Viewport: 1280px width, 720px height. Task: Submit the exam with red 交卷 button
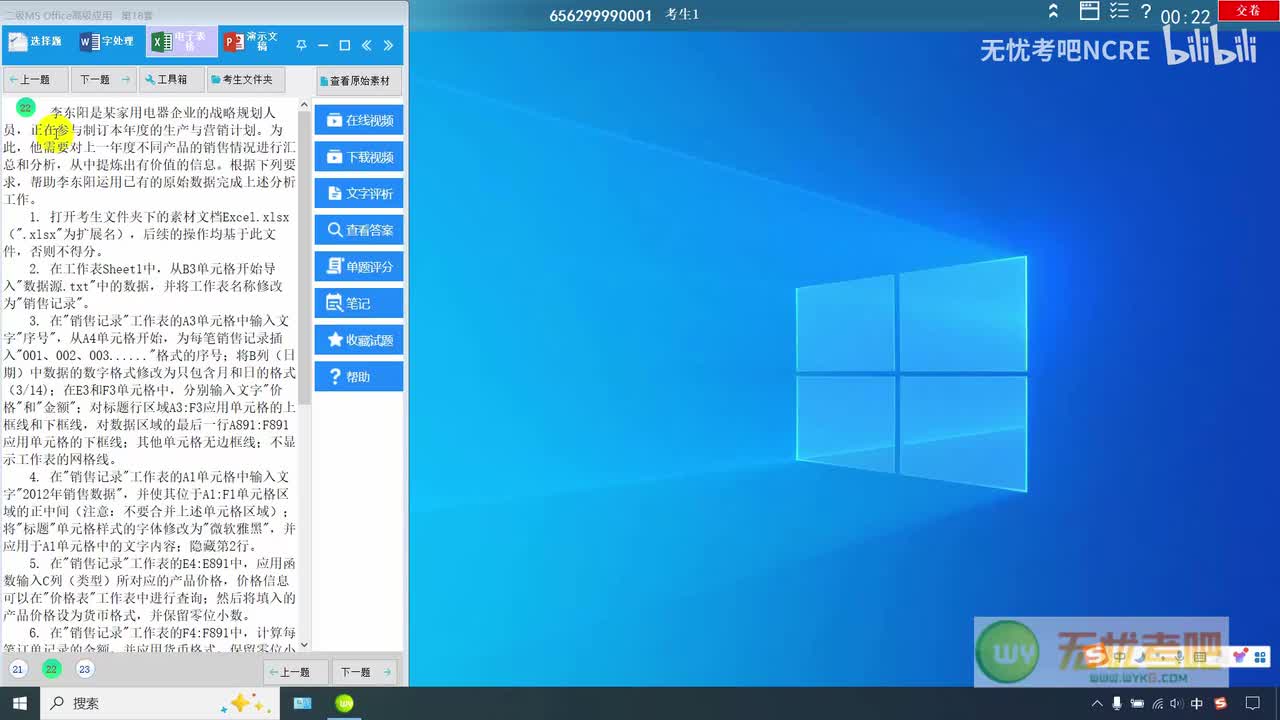(x=1248, y=10)
